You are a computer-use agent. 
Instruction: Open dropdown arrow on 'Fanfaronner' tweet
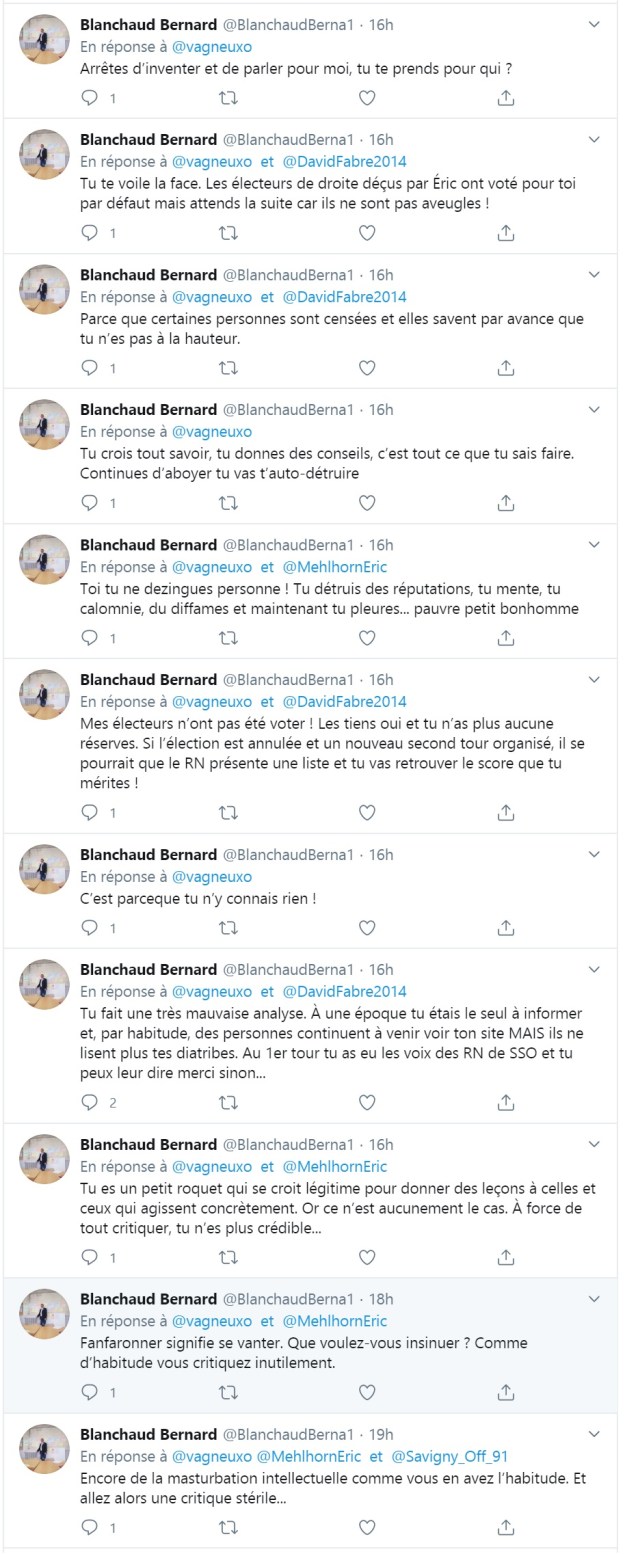[x=594, y=1298]
